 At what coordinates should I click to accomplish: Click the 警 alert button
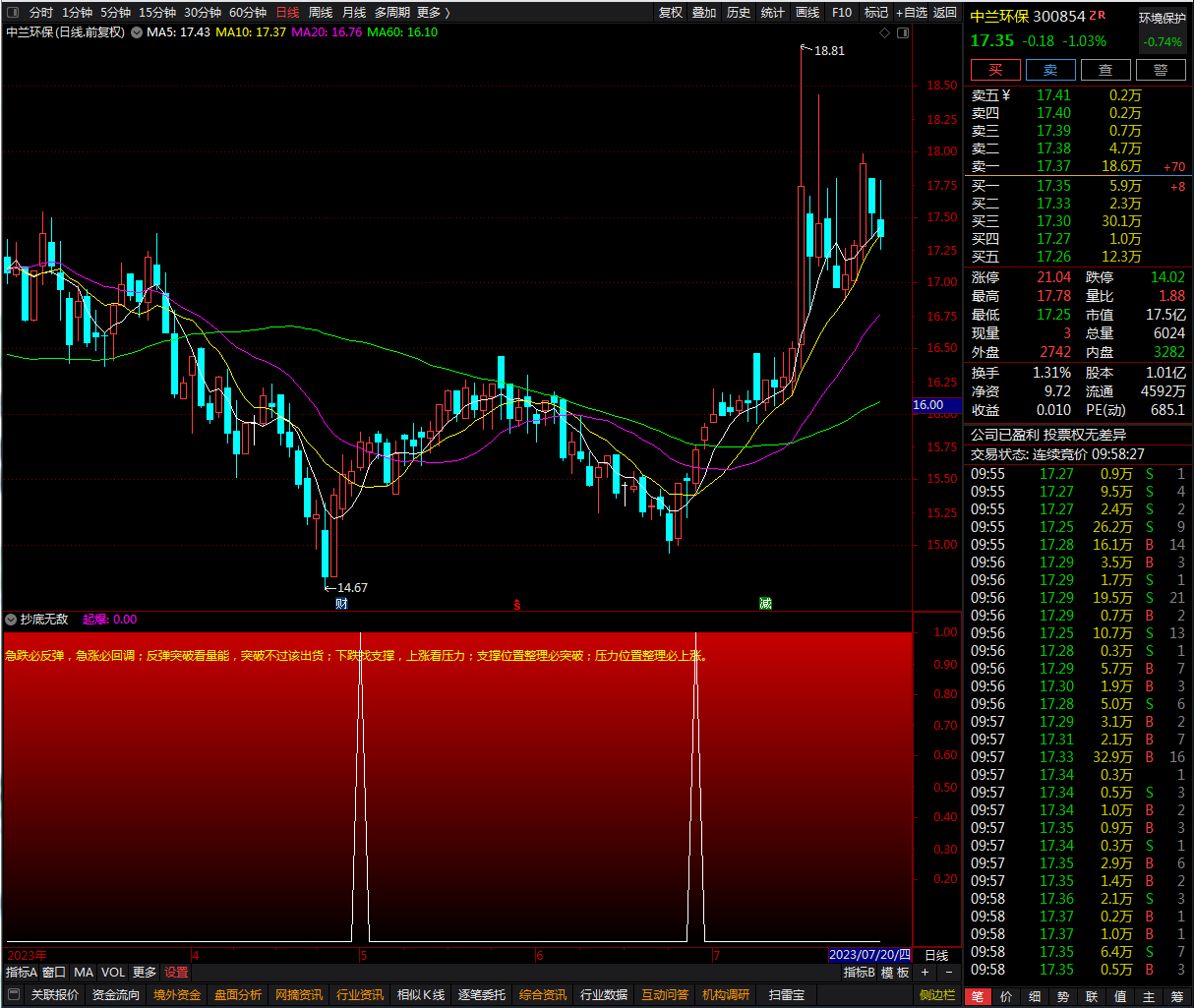click(x=1161, y=70)
